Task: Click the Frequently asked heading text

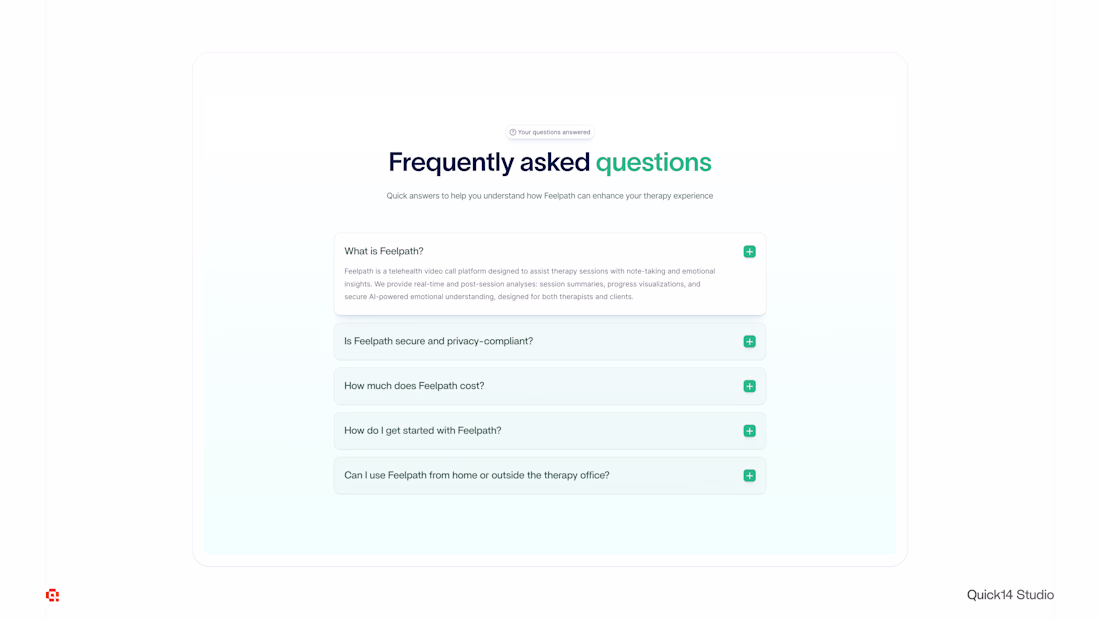Action: click(x=488, y=162)
